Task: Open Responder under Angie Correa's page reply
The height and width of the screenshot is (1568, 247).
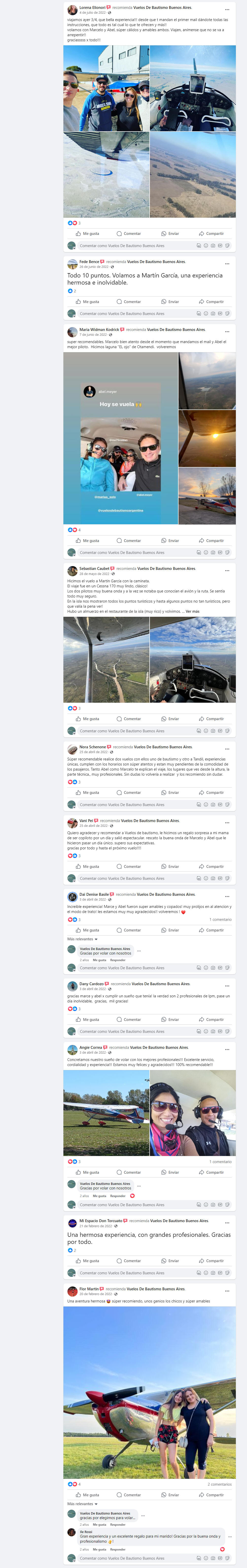Action: click(118, 1196)
